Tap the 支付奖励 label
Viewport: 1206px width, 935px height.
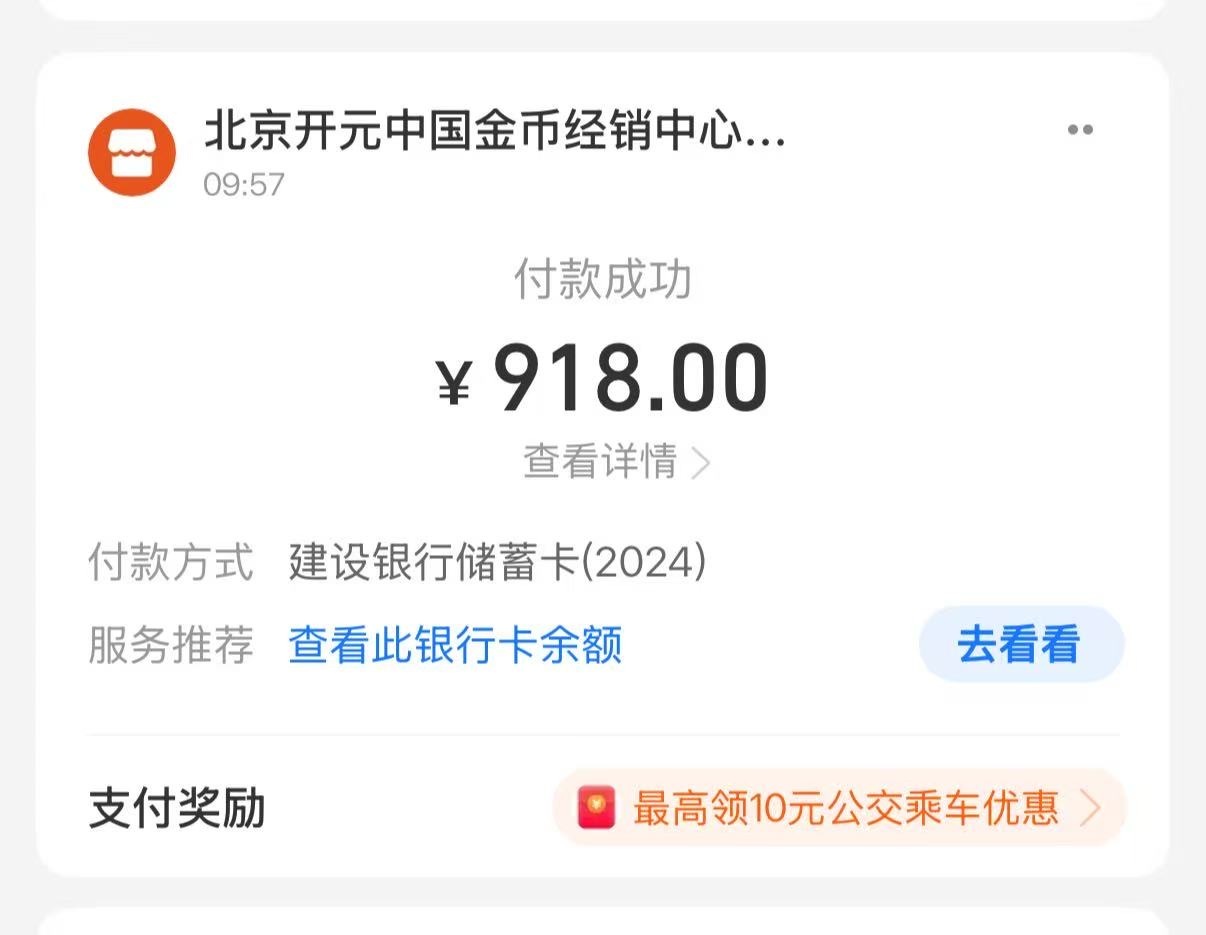tap(177, 808)
